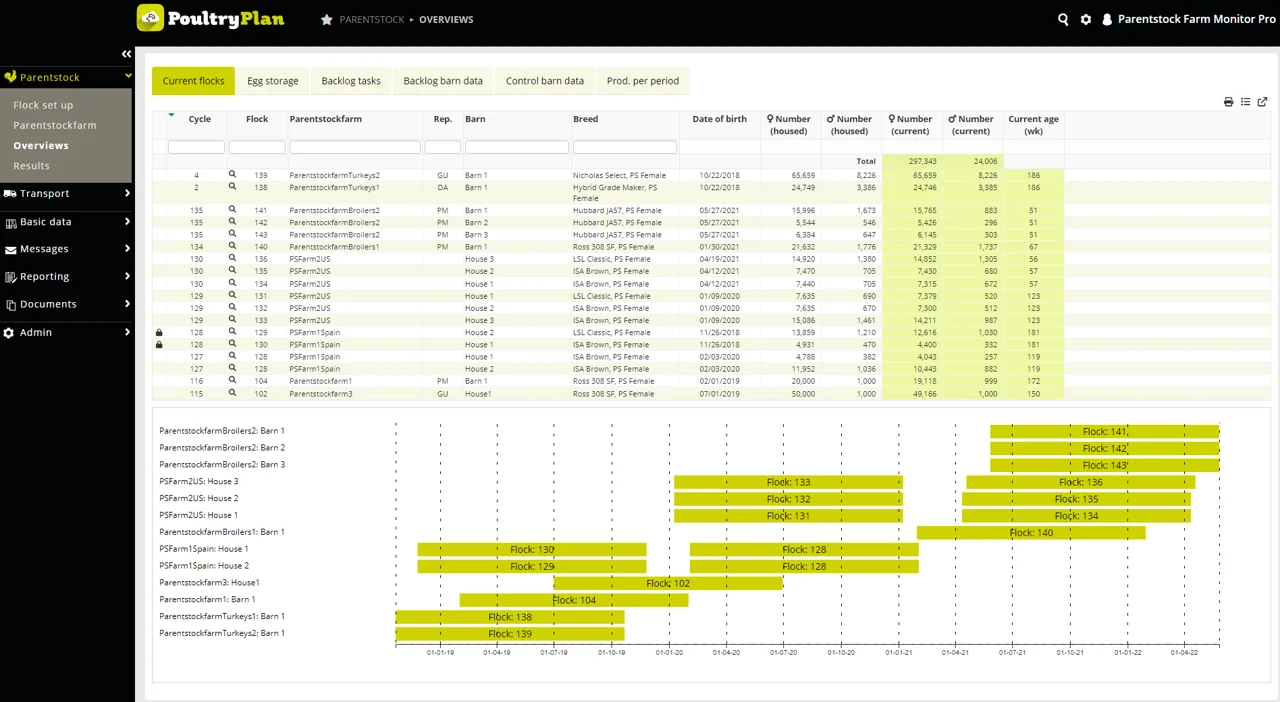Screen dimensions: 1280x702
Task: Open settings via the gear icon
Action: (x=1086, y=19)
